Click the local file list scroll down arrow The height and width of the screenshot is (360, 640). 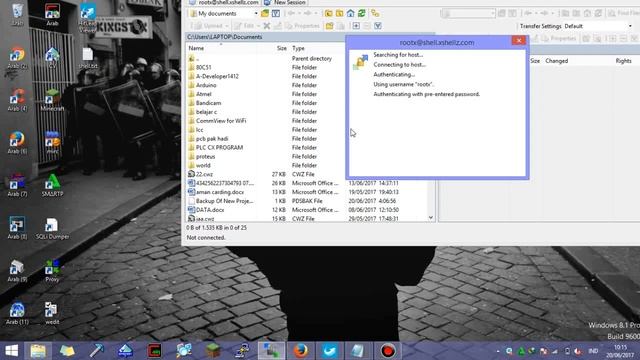[431, 218]
